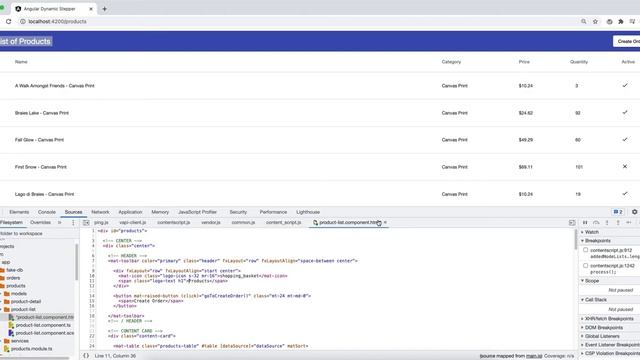
Task: Switch to Application panel tab
Action: pyautogui.click(x=130, y=212)
